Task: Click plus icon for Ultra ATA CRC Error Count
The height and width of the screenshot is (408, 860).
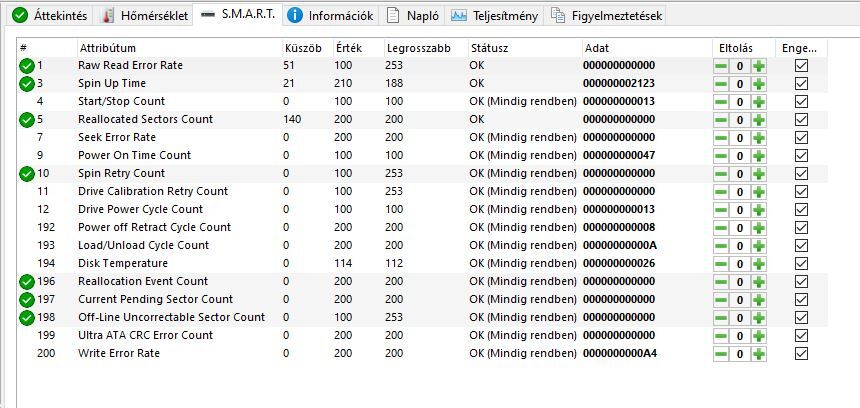Action: 759,336
